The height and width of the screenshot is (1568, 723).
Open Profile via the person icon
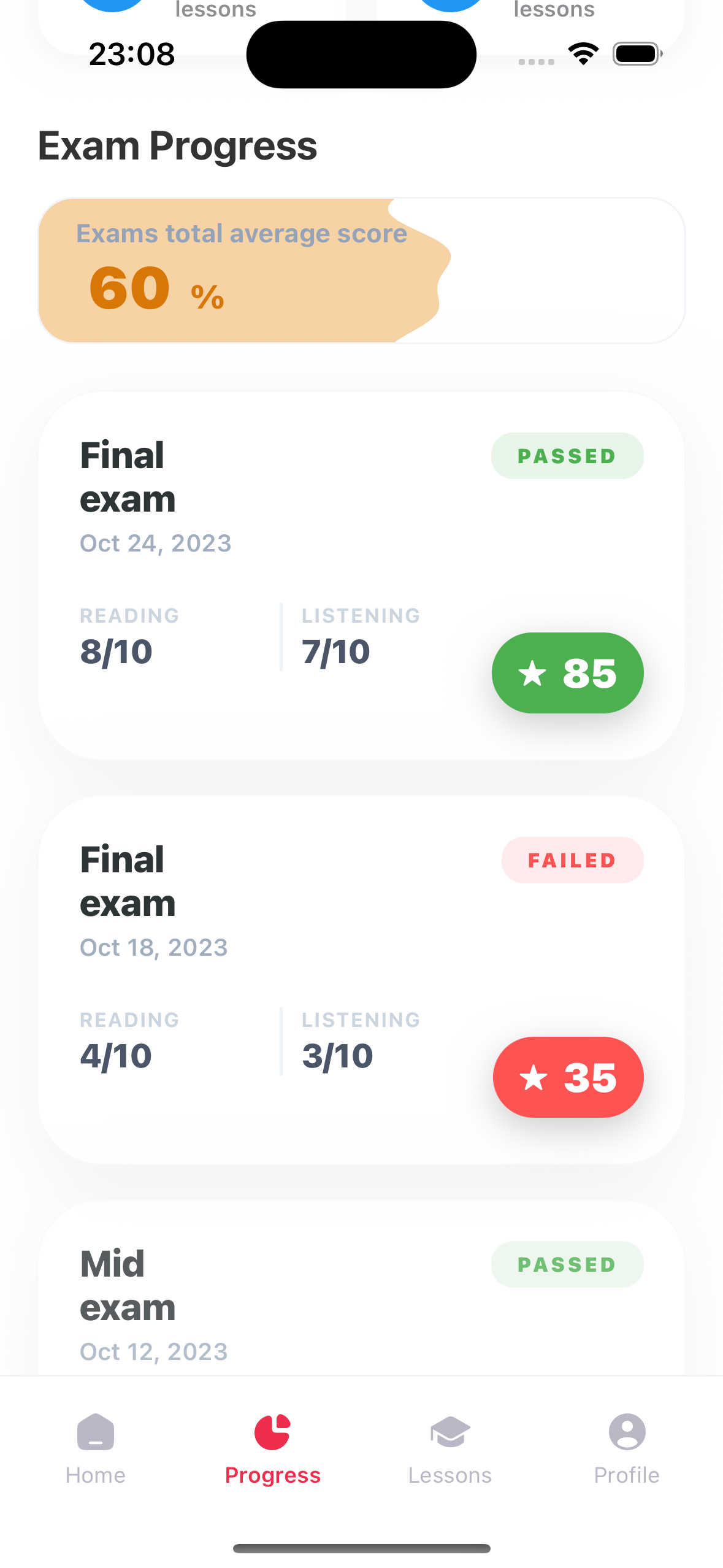(x=627, y=1430)
